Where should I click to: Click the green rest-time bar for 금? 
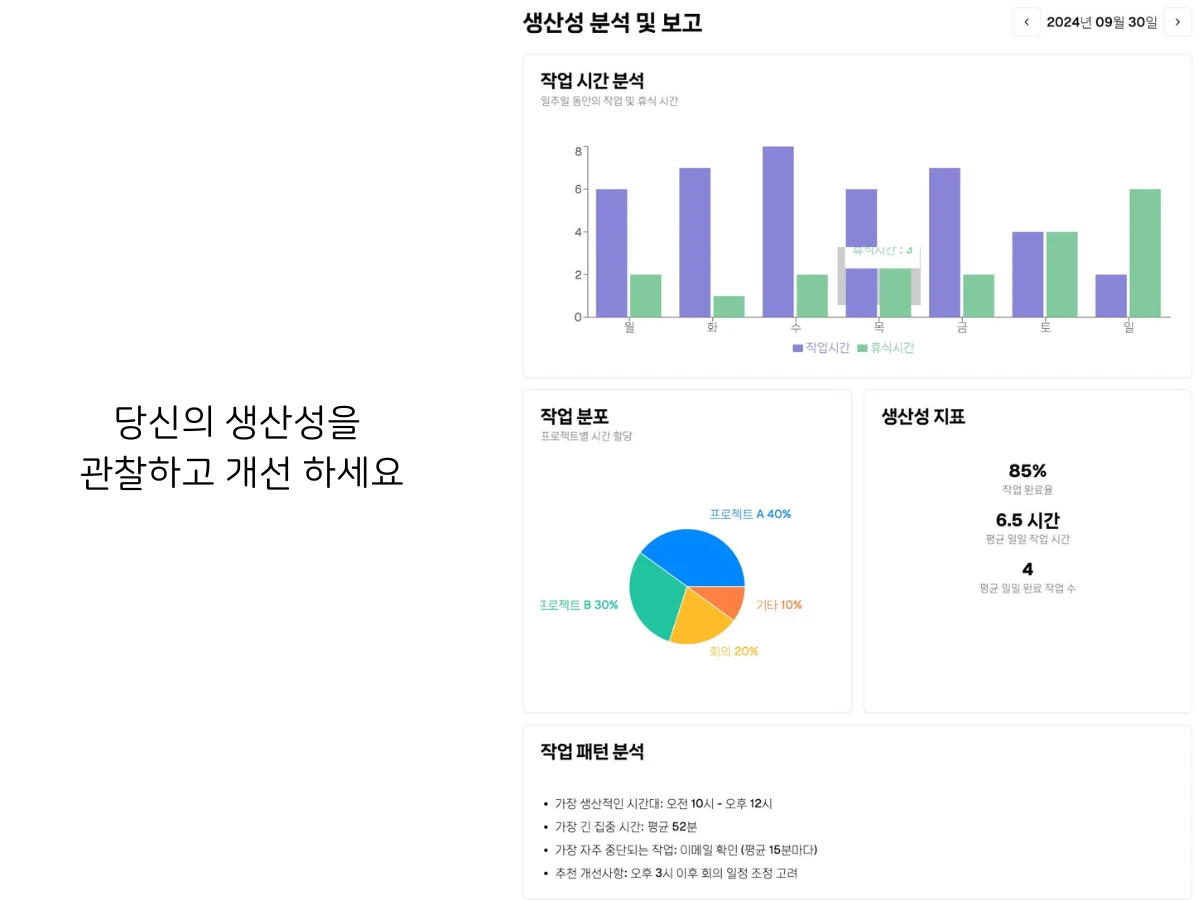click(x=979, y=296)
